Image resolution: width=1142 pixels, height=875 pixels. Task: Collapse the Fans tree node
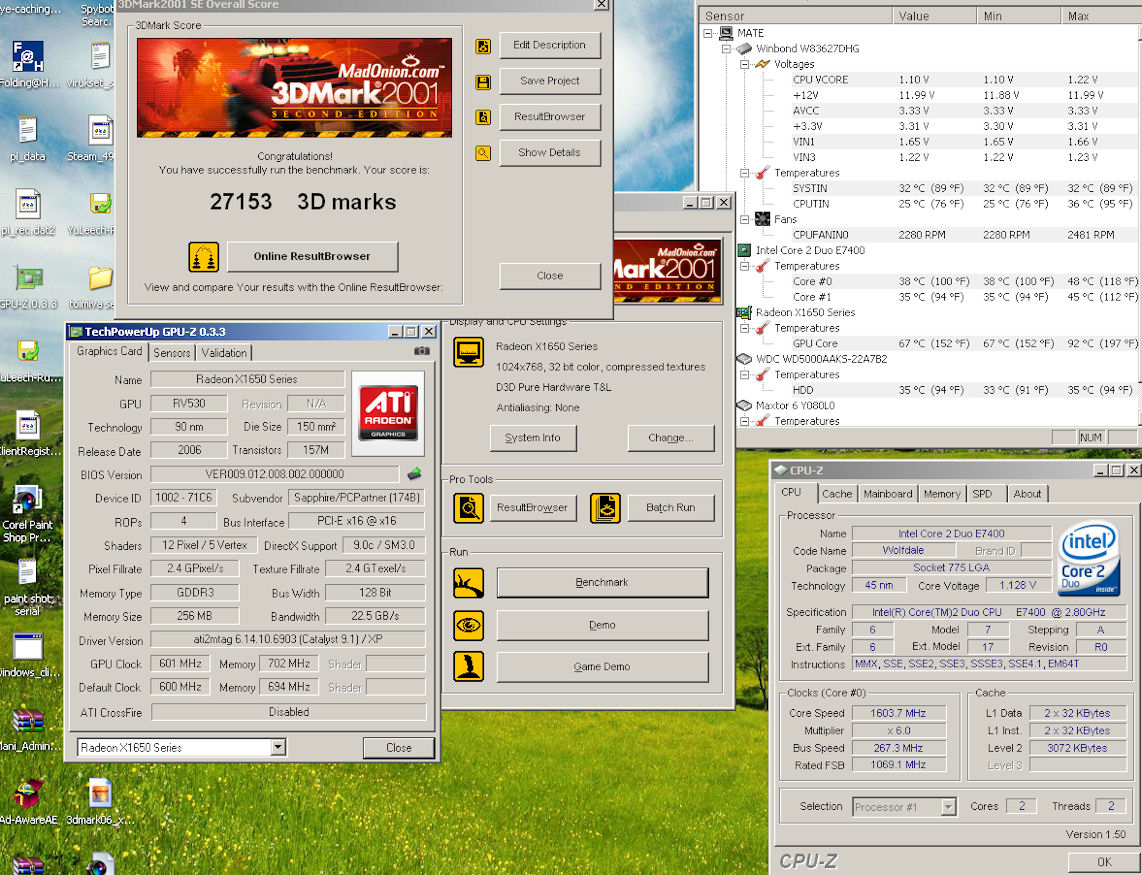(744, 219)
